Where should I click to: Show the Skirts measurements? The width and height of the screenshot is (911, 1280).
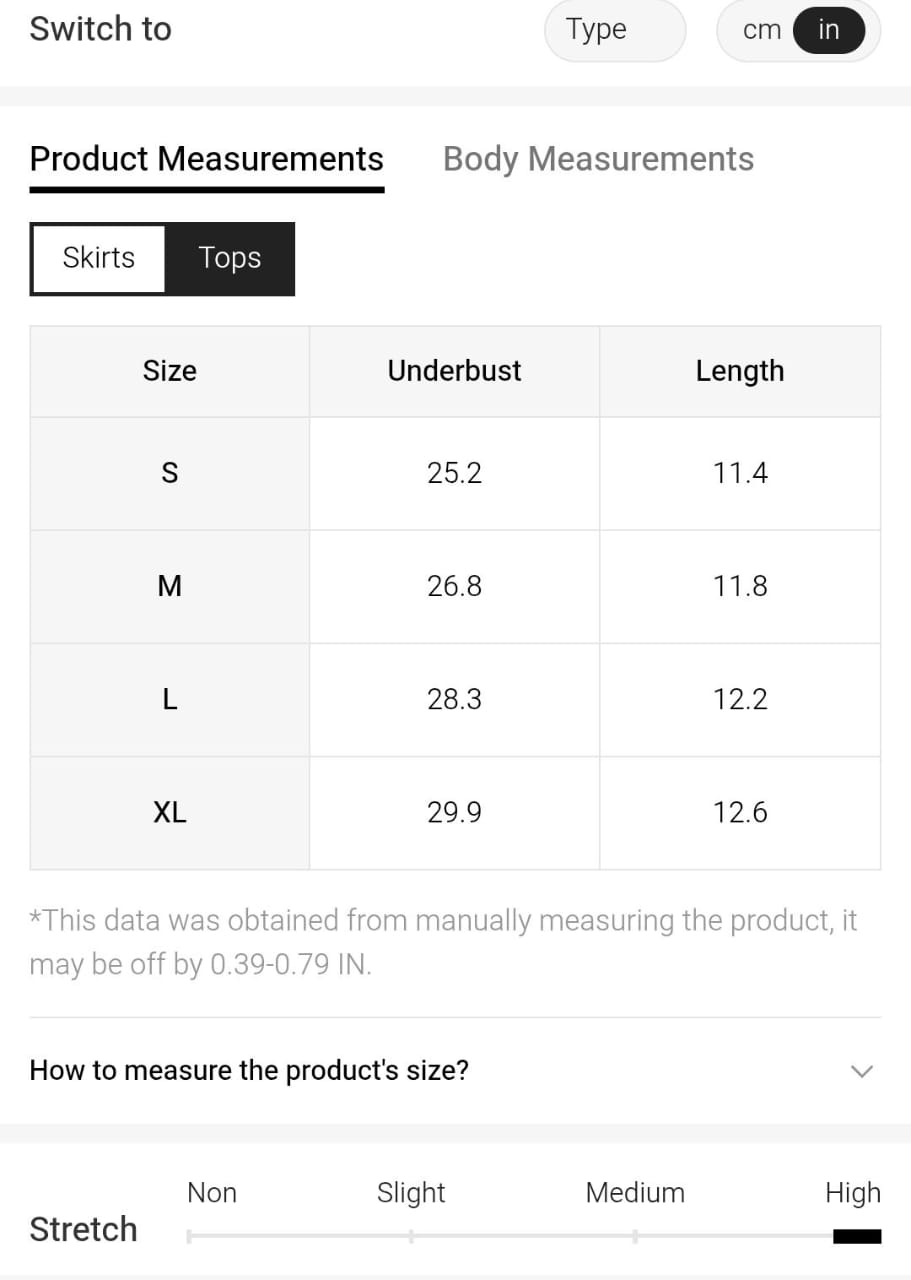coord(98,258)
